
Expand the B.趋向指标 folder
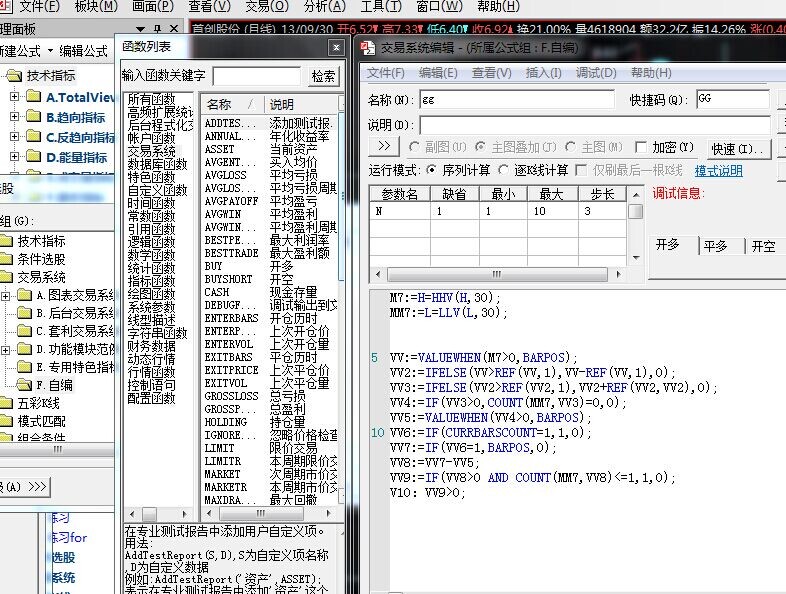15,116
